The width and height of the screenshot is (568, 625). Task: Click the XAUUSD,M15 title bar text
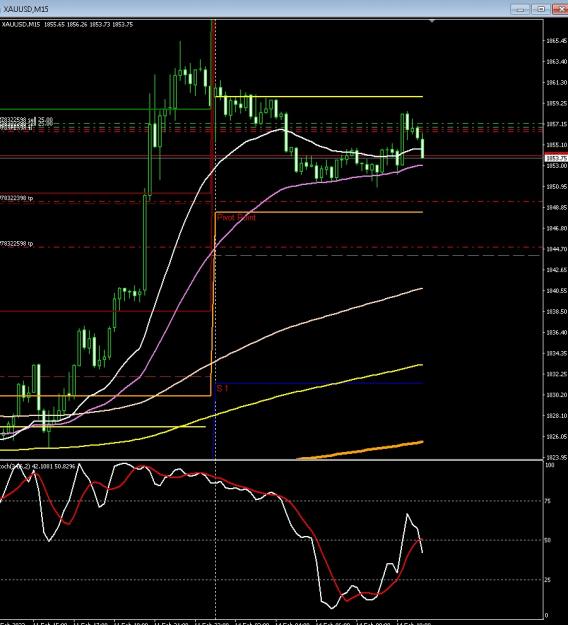pos(26,9)
